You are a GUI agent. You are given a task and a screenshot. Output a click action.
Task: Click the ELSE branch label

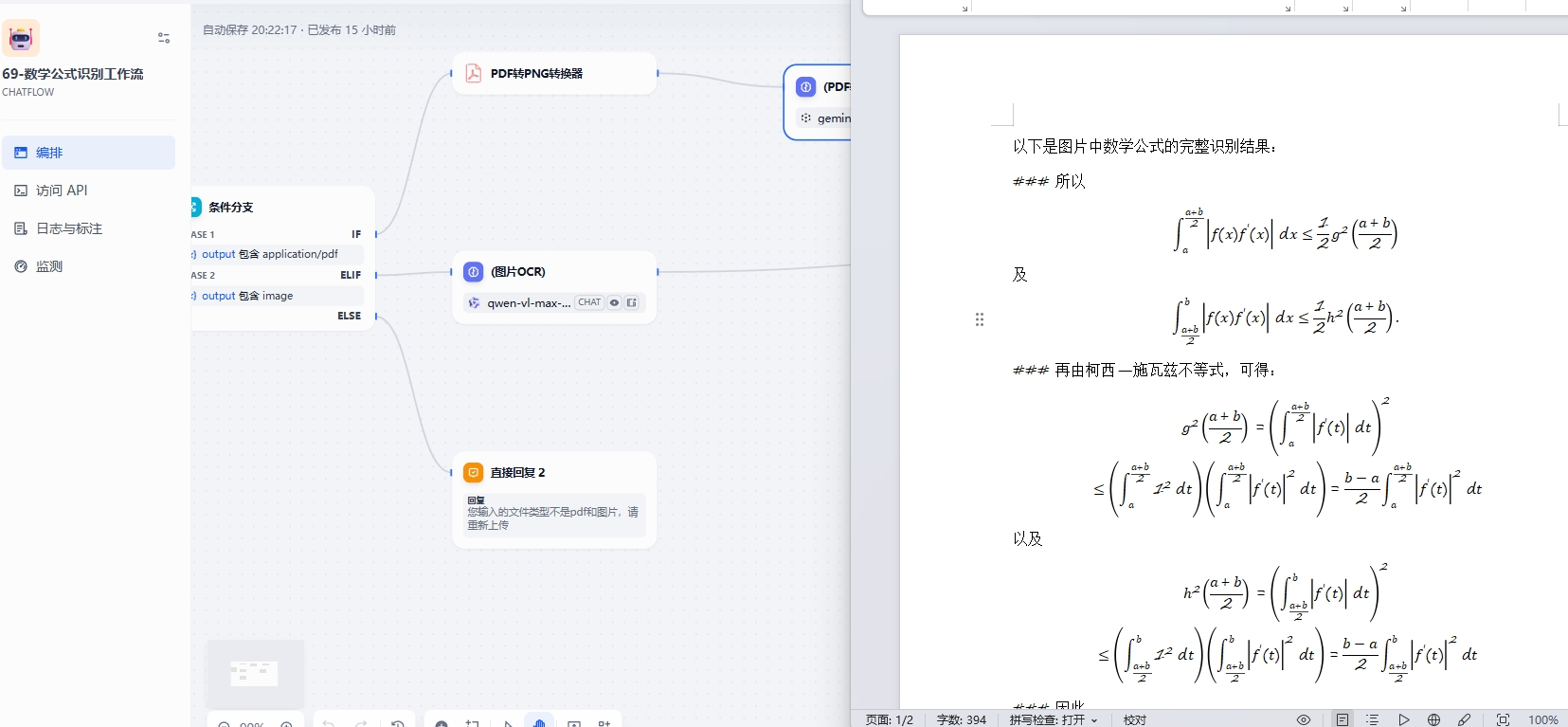pos(349,316)
